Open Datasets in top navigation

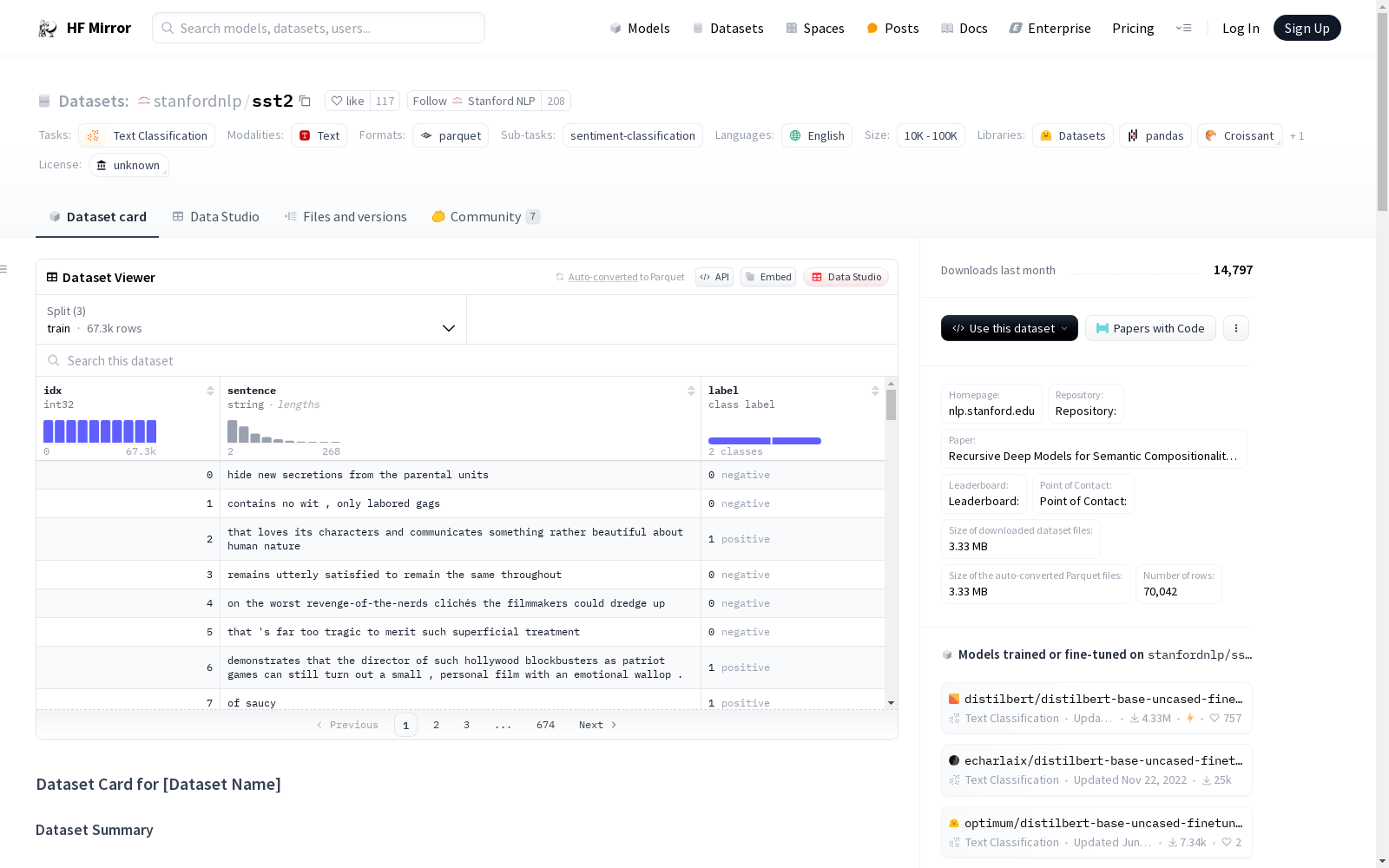(x=727, y=28)
